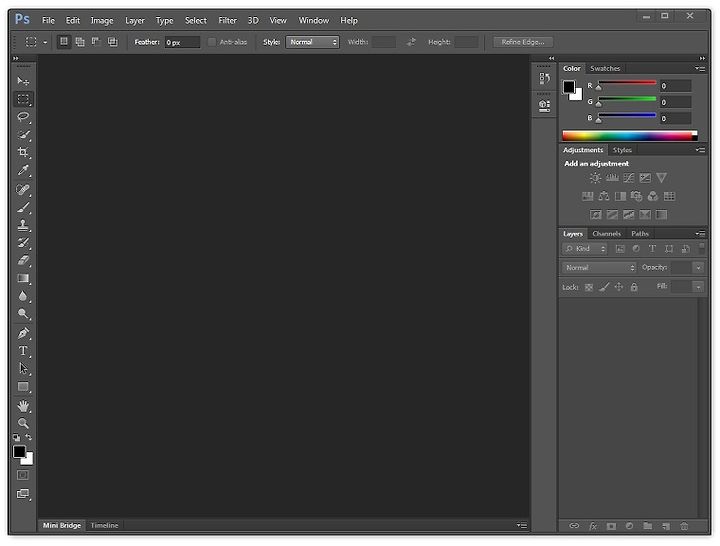Select the History Brush tool
Viewport: 720px width, 546px height.
[x=23, y=243]
